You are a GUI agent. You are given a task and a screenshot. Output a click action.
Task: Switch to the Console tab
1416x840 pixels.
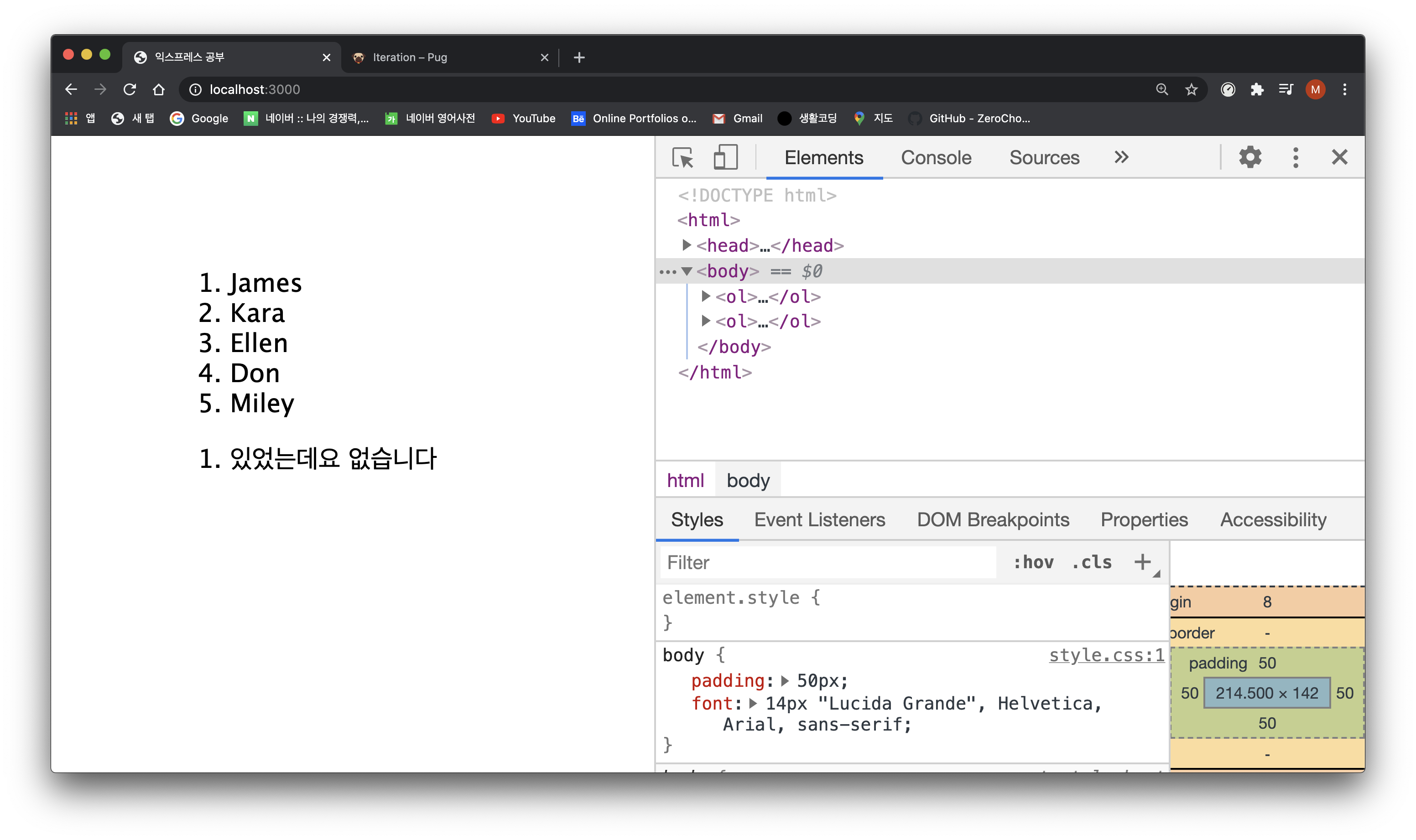[x=936, y=157]
